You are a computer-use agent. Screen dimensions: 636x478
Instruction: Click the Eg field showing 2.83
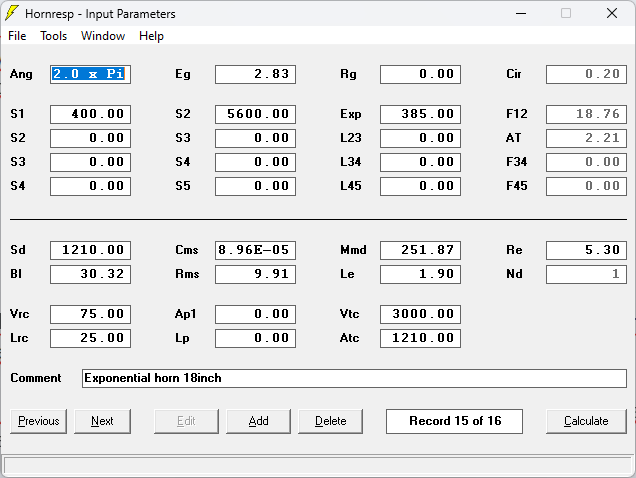(256, 74)
